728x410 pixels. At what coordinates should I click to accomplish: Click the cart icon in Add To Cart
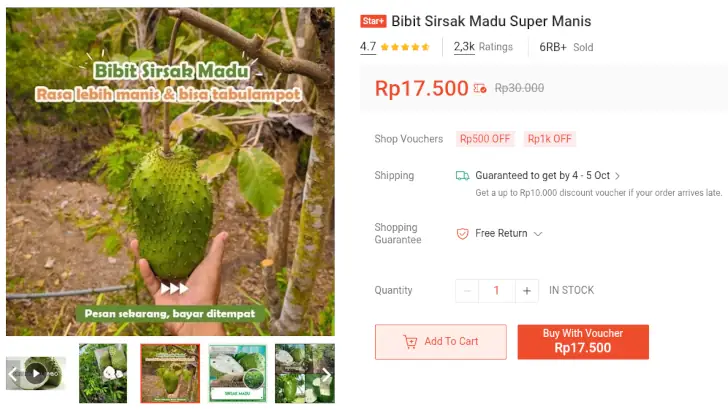pyautogui.click(x=410, y=342)
